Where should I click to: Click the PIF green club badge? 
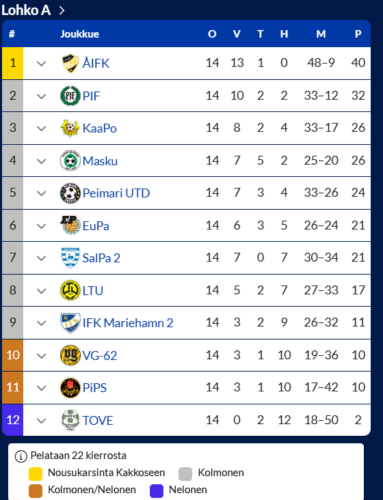click(70, 96)
